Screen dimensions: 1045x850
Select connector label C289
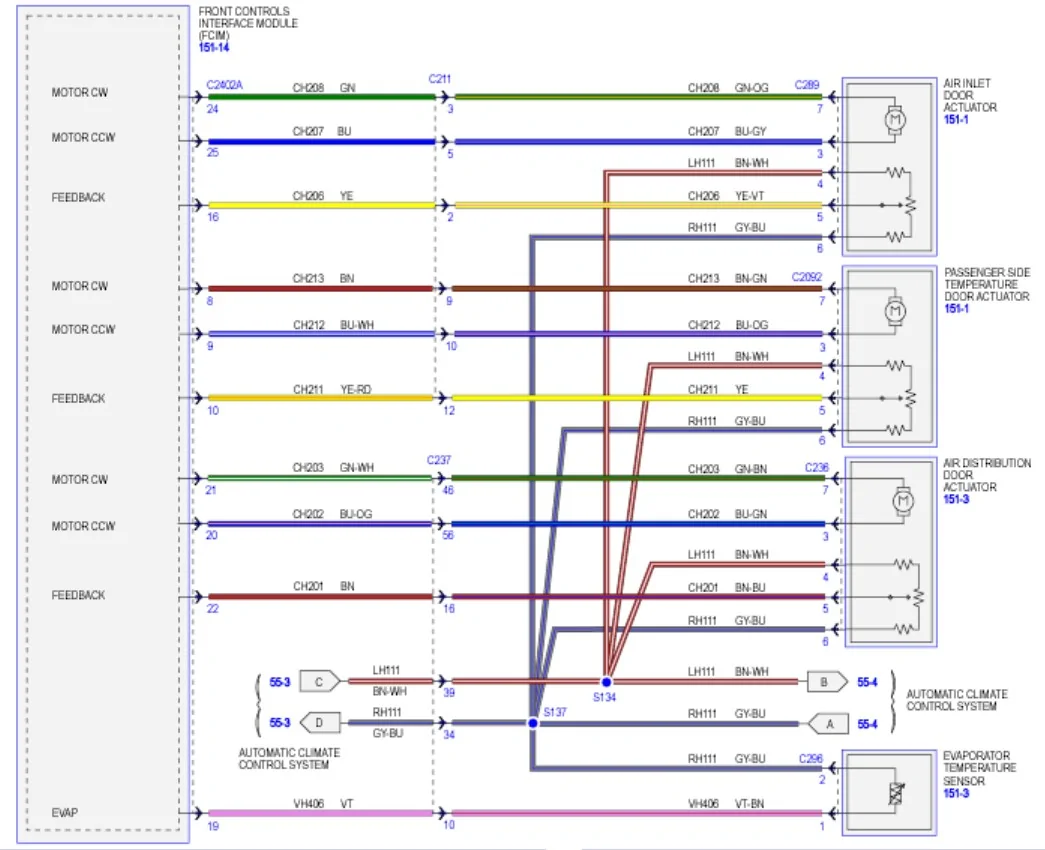tap(807, 85)
